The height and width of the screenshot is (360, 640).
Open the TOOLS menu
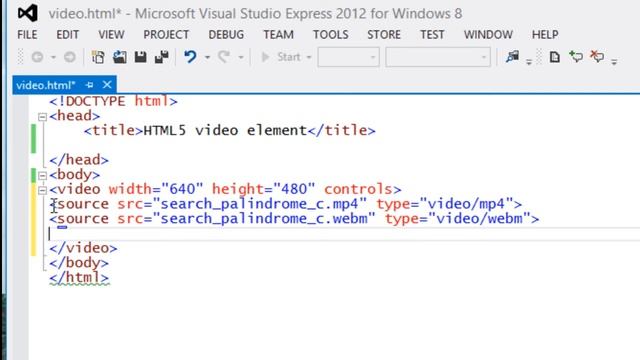click(331, 35)
